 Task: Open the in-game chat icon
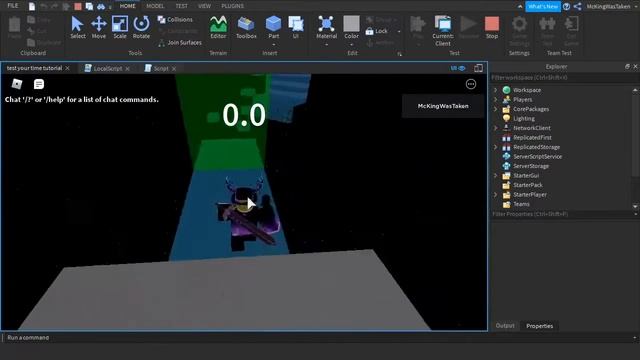coord(39,84)
